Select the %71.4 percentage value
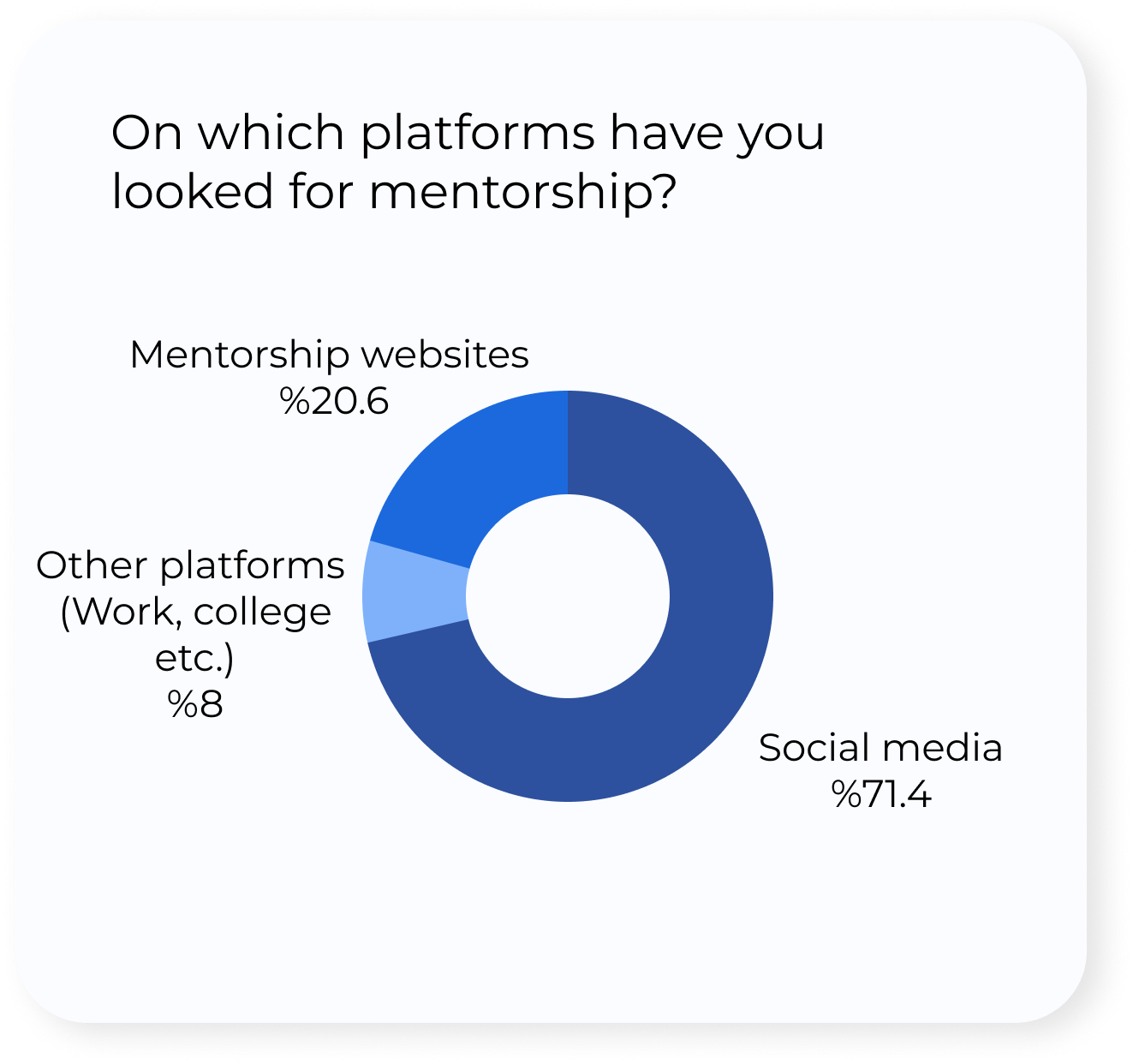The image size is (1133, 1064). coord(881,794)
